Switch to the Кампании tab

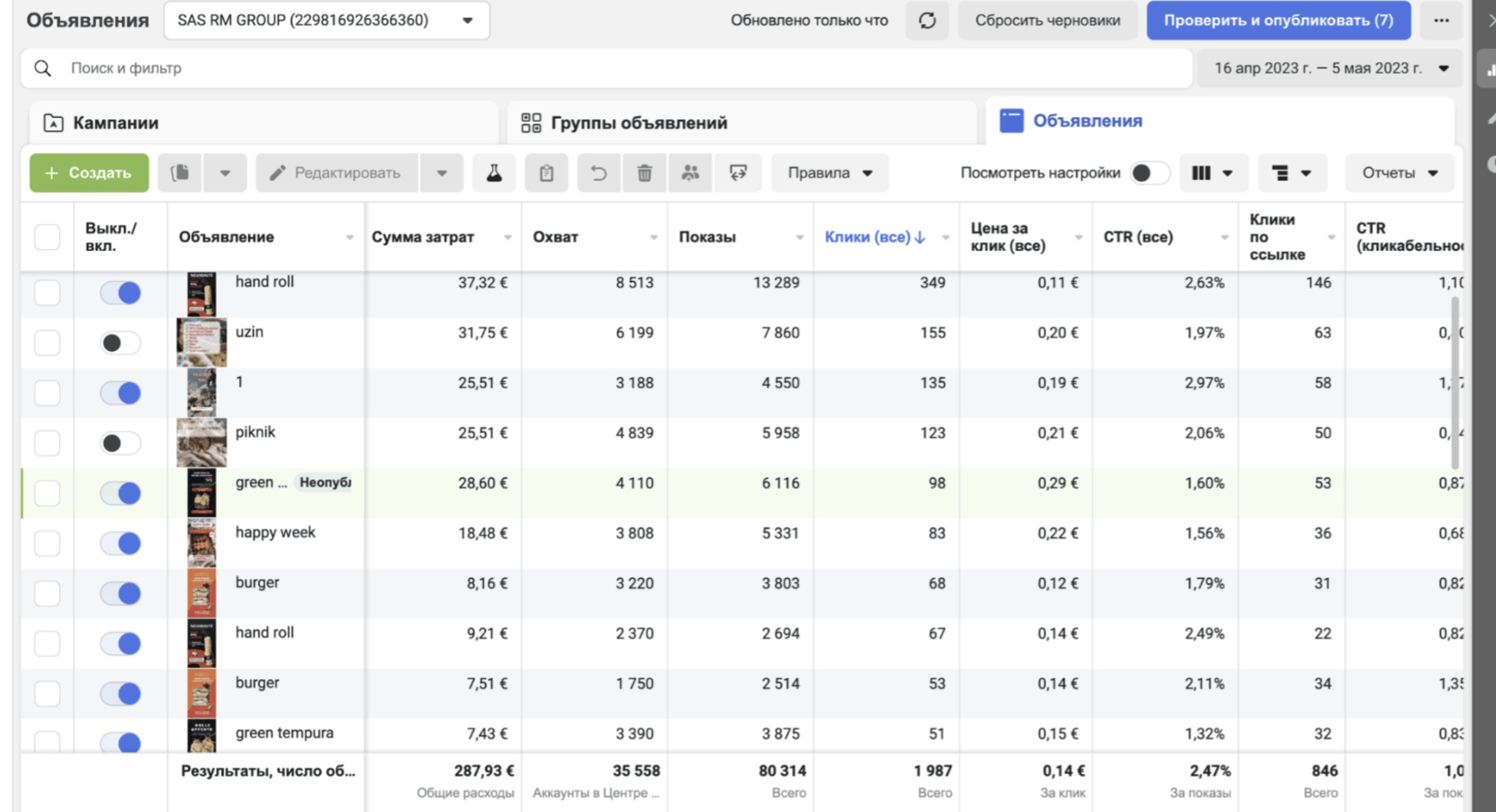coord(116,123)
